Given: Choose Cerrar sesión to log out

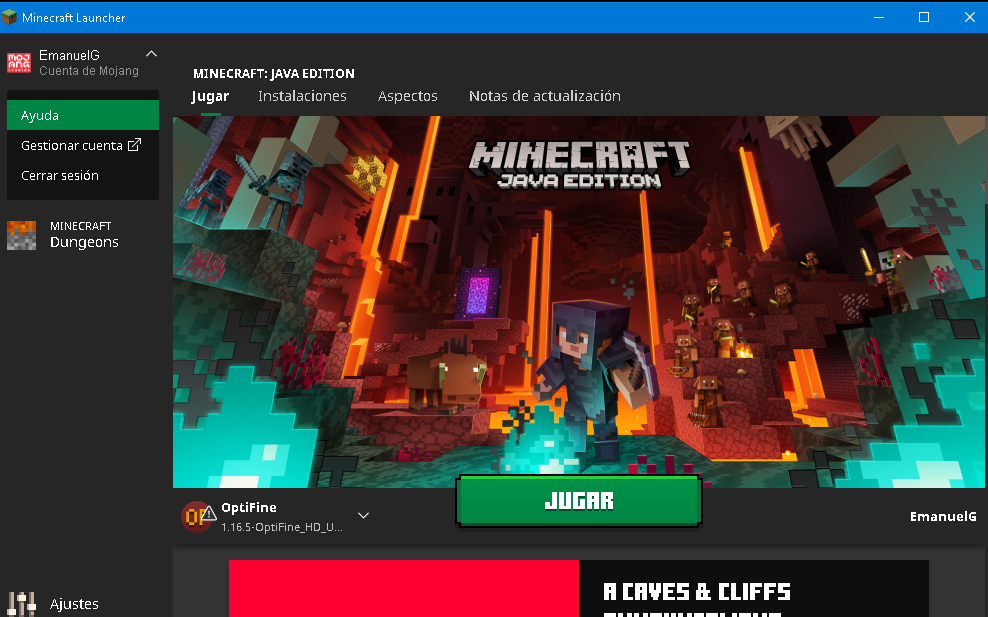Looking at the screenshot, I should click(x=60, y=176).
